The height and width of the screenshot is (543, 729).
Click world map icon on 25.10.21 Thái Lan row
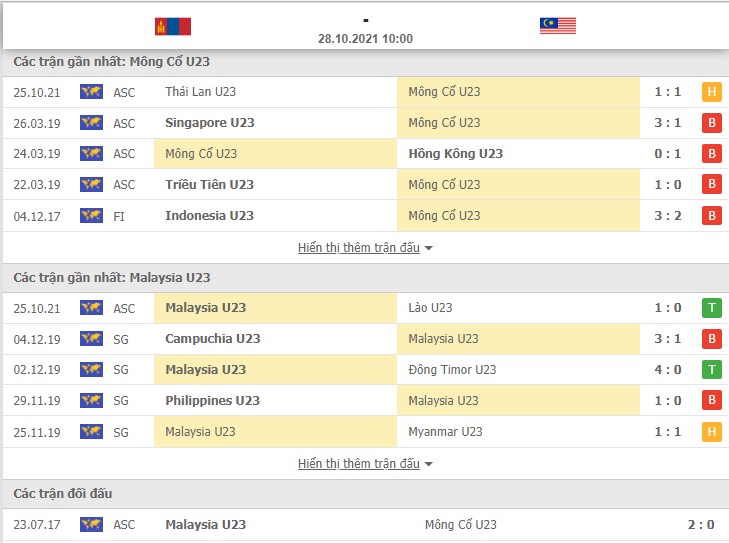point(91,92)
